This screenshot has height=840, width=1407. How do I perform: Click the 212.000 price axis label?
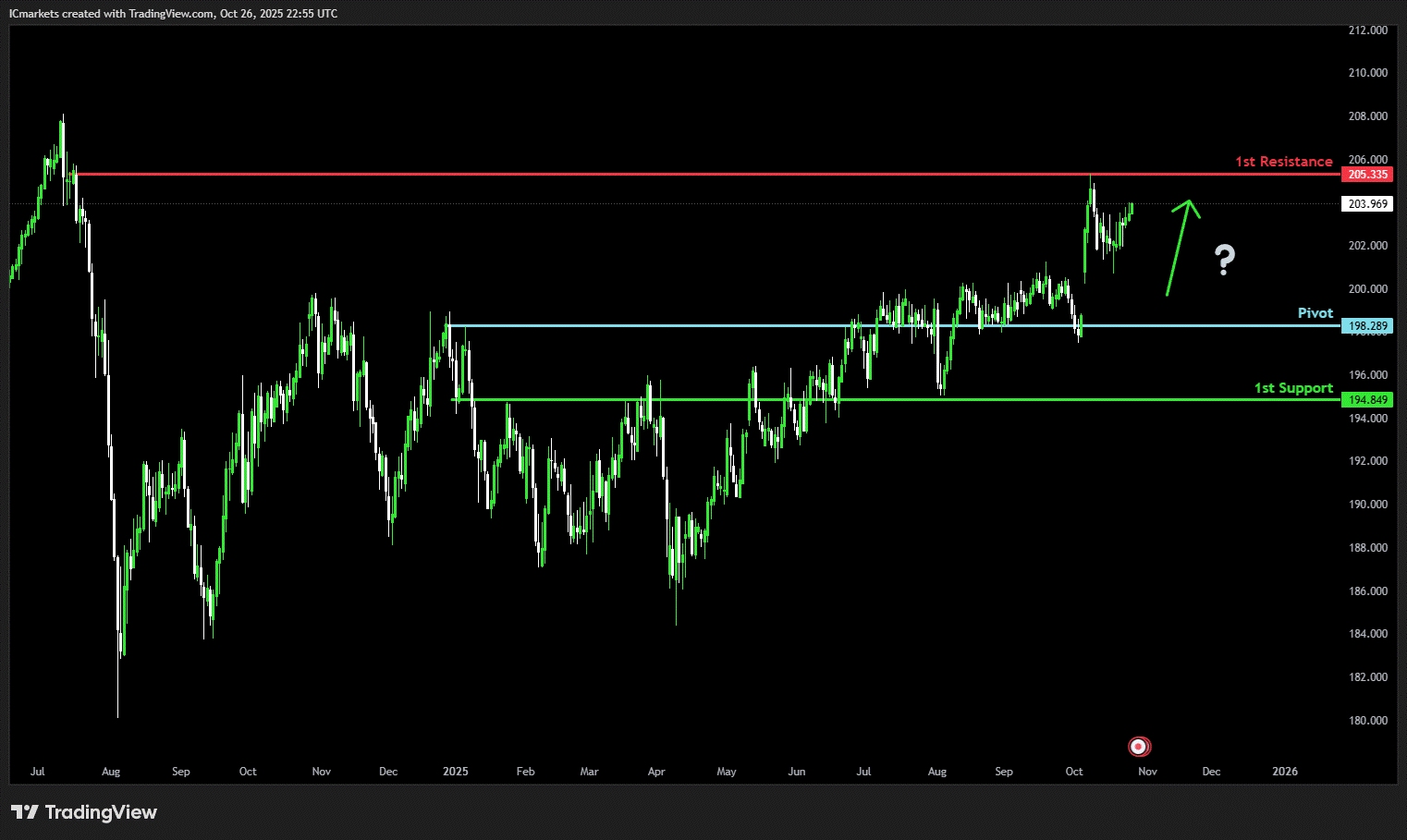(1367, 30)
